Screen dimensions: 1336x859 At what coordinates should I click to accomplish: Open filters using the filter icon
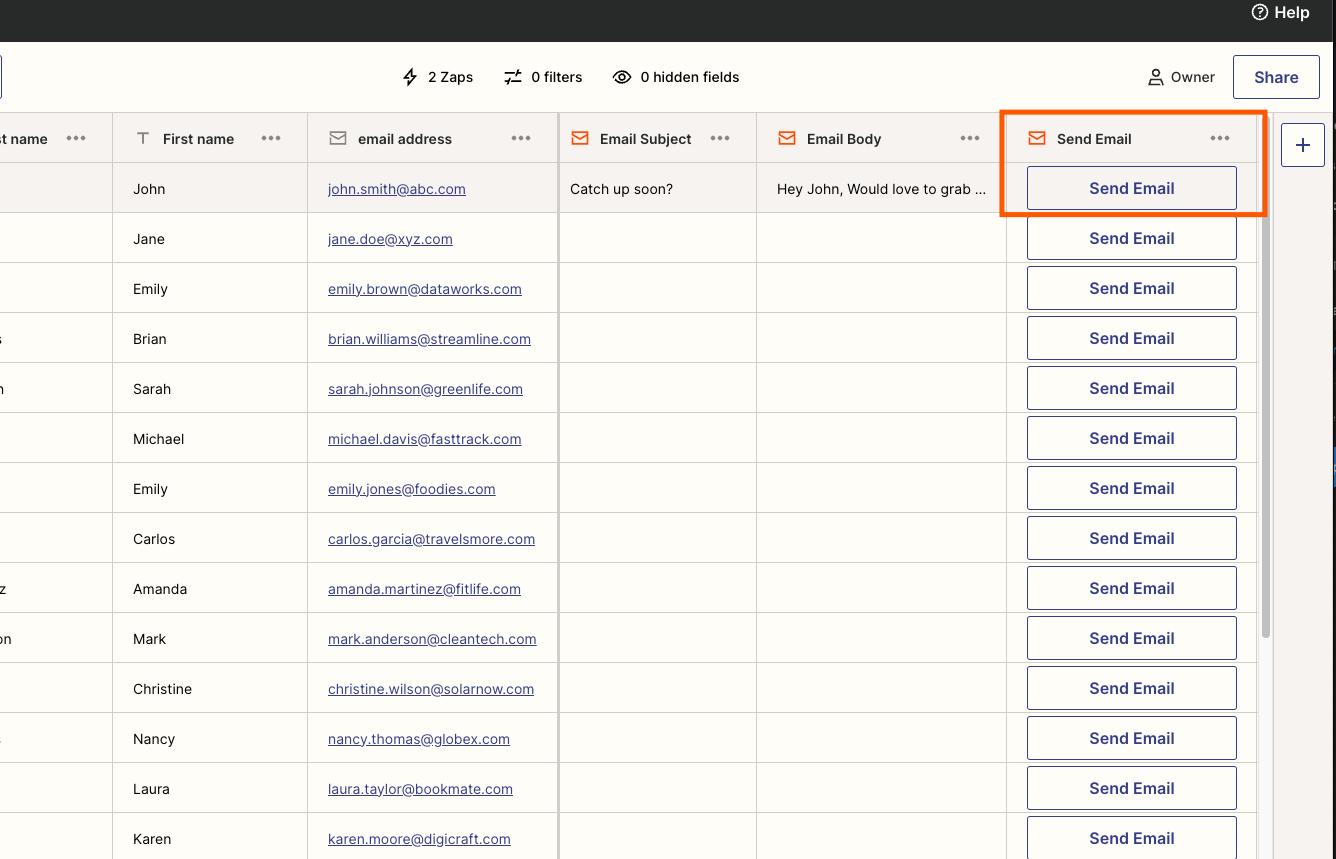click(513, 77)
